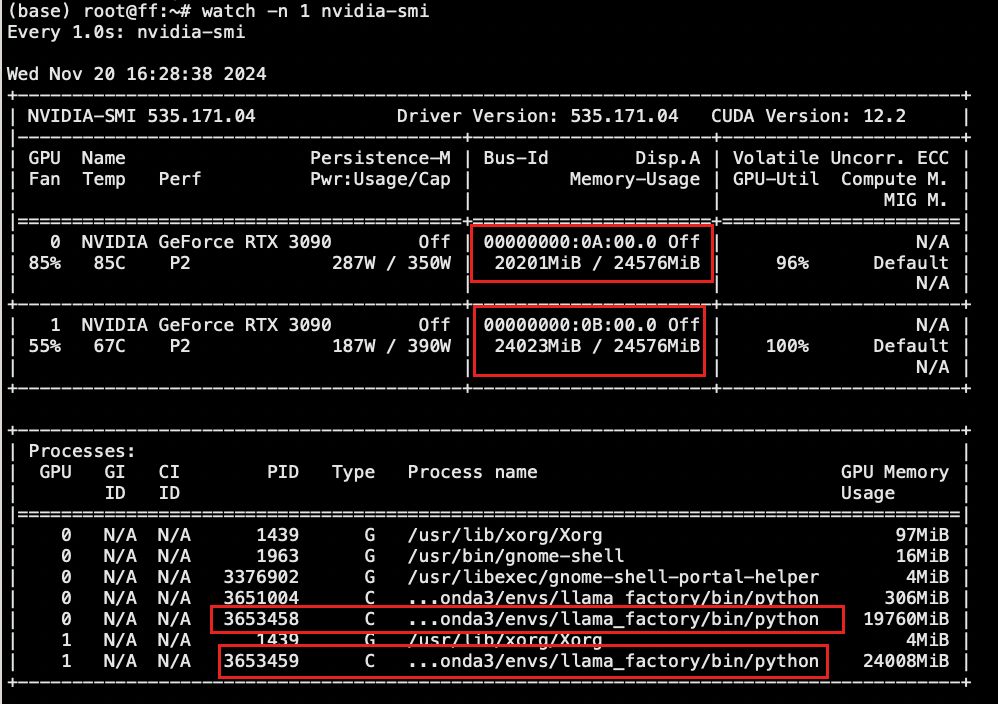Click the gnome-shell-portal-helper process entry

[613, 577]
